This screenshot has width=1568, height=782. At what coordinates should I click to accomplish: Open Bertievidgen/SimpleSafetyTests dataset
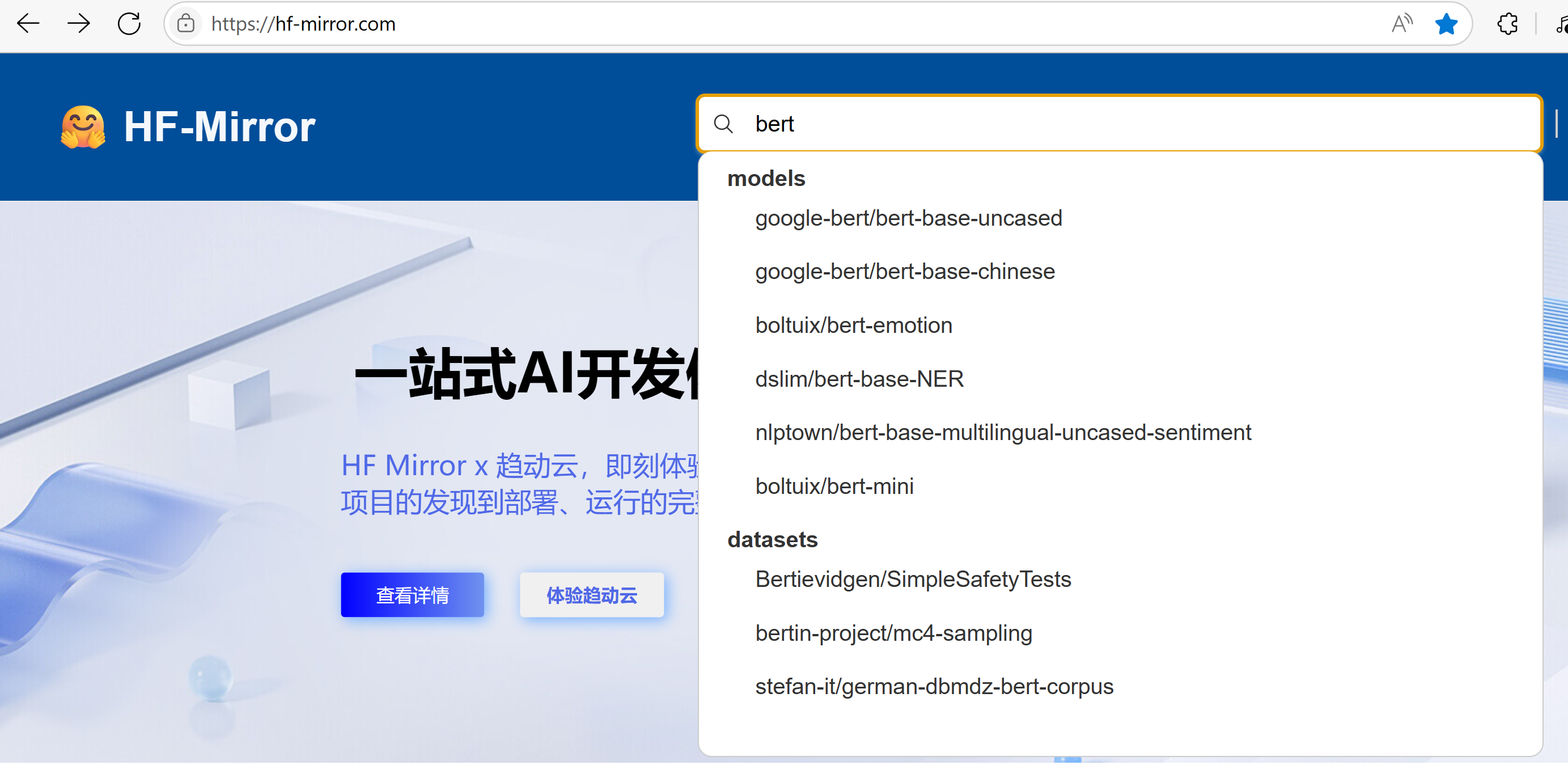click(x=913, y=579)
